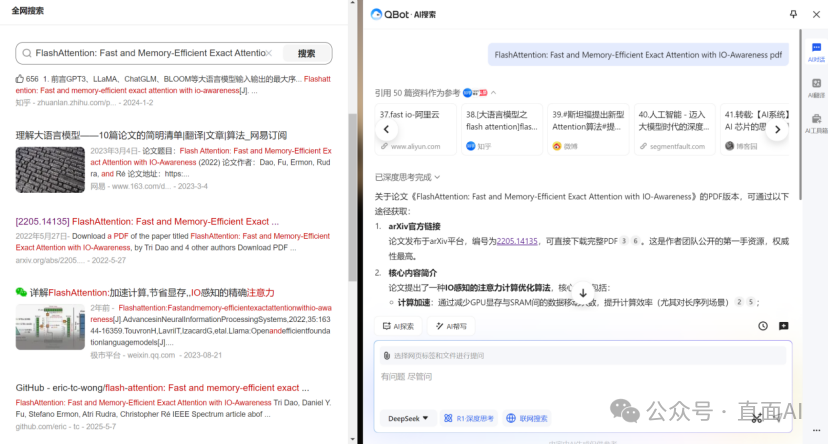Screen dimensions: 828x444
Task: Click the source icons cluster beside 引用50篇资料
Action: (475, 93)
